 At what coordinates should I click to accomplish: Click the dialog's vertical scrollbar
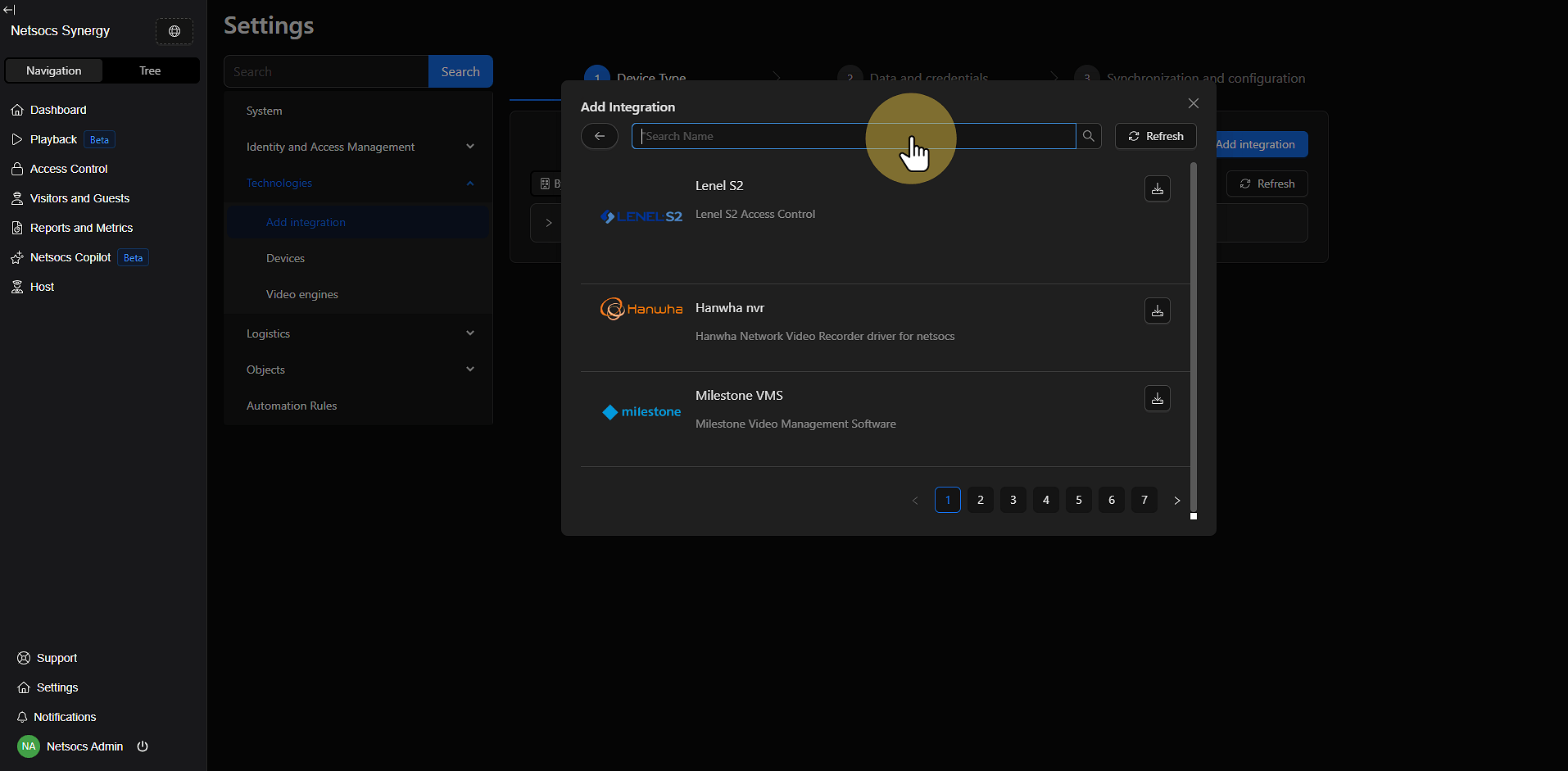pyautogui.click(x=1193, y=336)
